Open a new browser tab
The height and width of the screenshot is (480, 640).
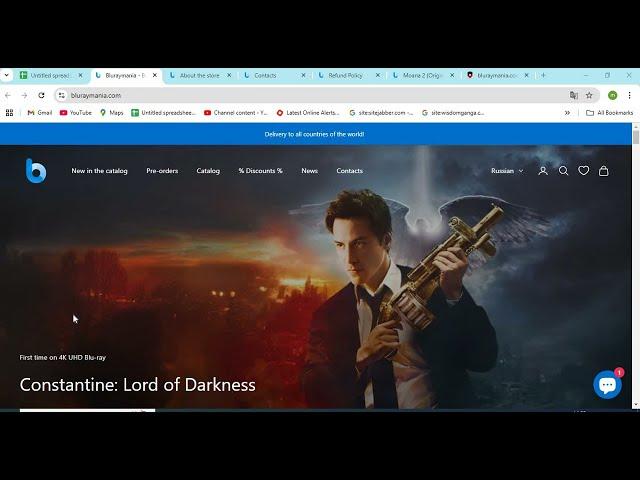[543, 76]
